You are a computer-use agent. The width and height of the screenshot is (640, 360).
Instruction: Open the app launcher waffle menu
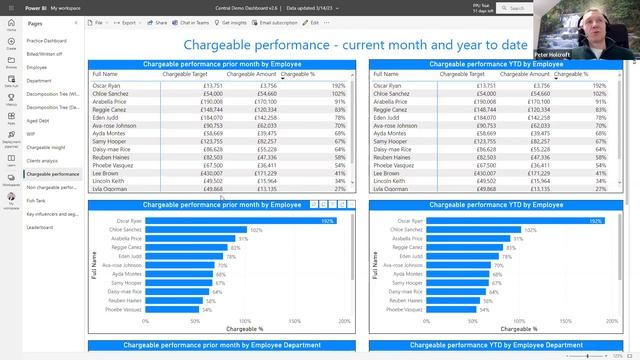coord(11,8)
